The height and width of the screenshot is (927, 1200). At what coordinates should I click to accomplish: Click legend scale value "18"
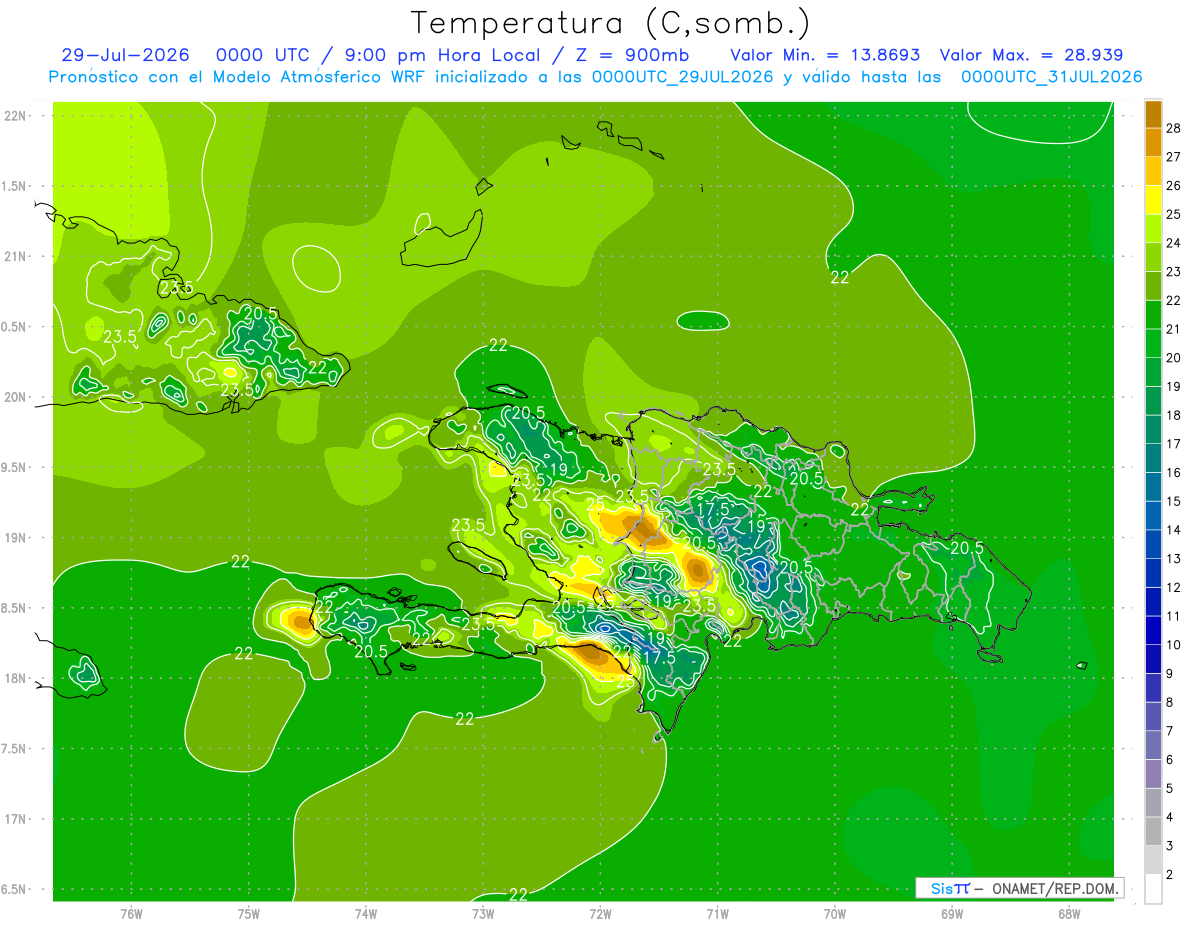click(x=1174, y=415)
